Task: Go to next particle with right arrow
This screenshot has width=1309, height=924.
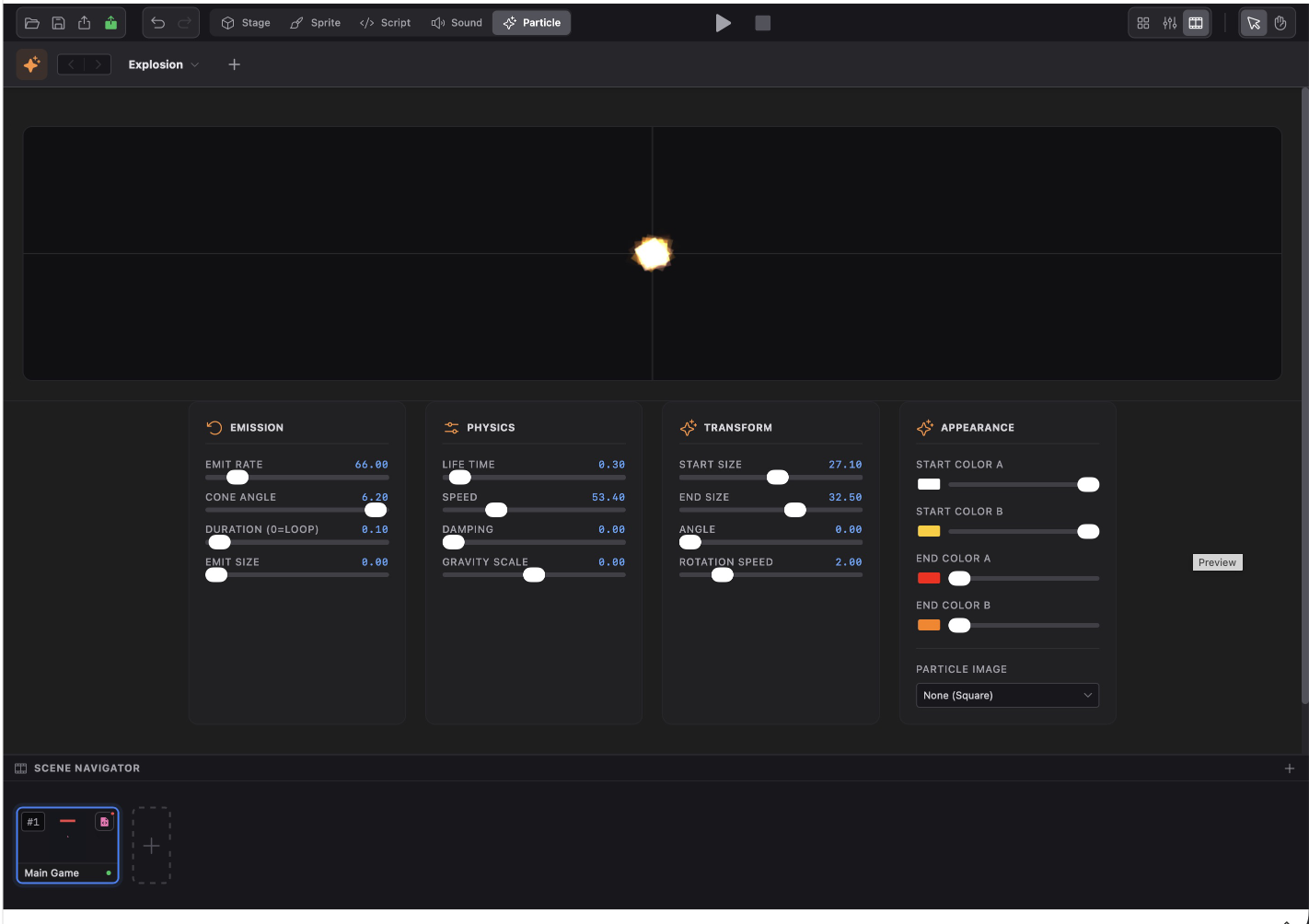Action: [x=98, y=64]
